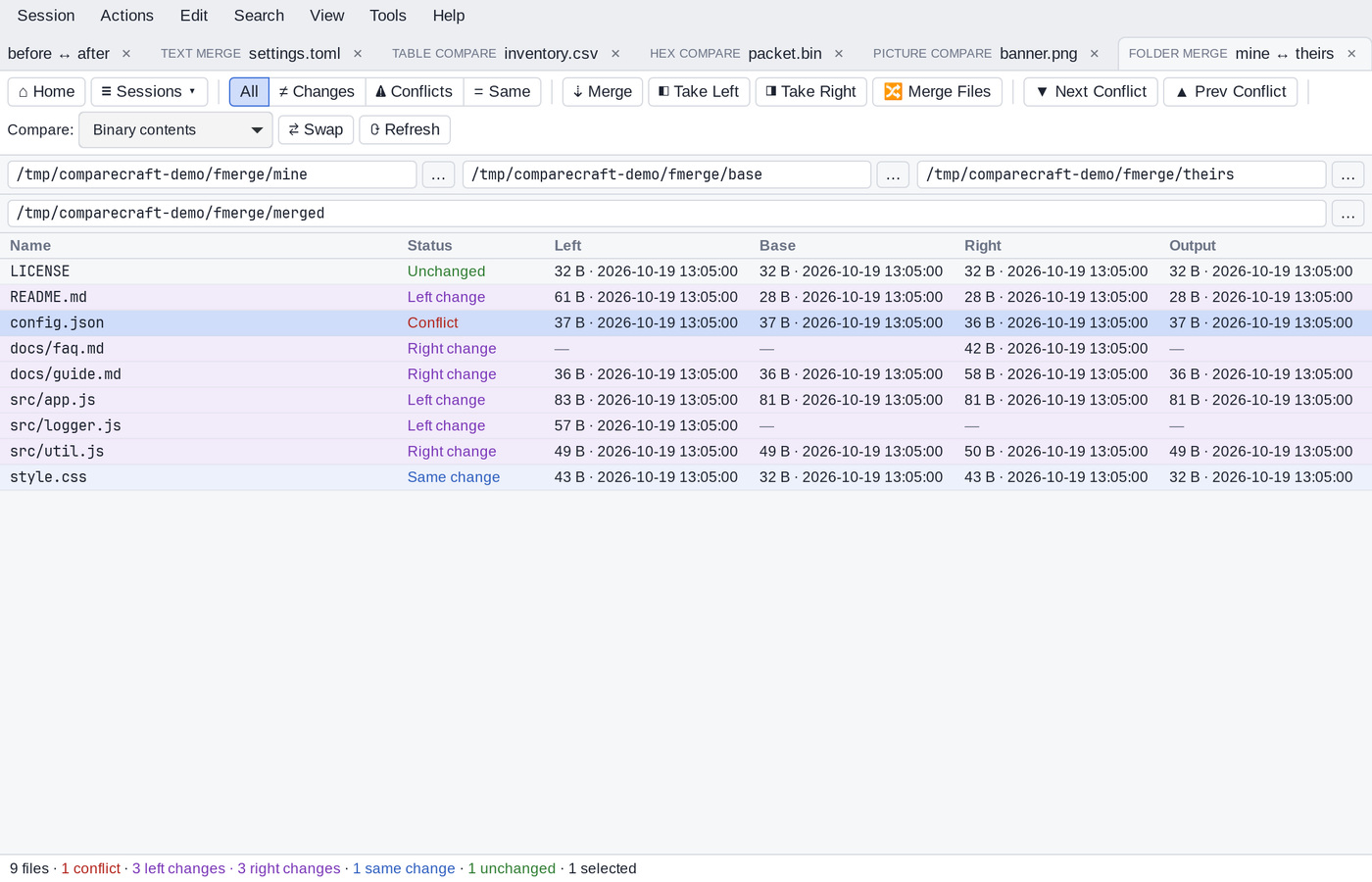Refresh the folder comparison
1372x882 pixels.
405,129
